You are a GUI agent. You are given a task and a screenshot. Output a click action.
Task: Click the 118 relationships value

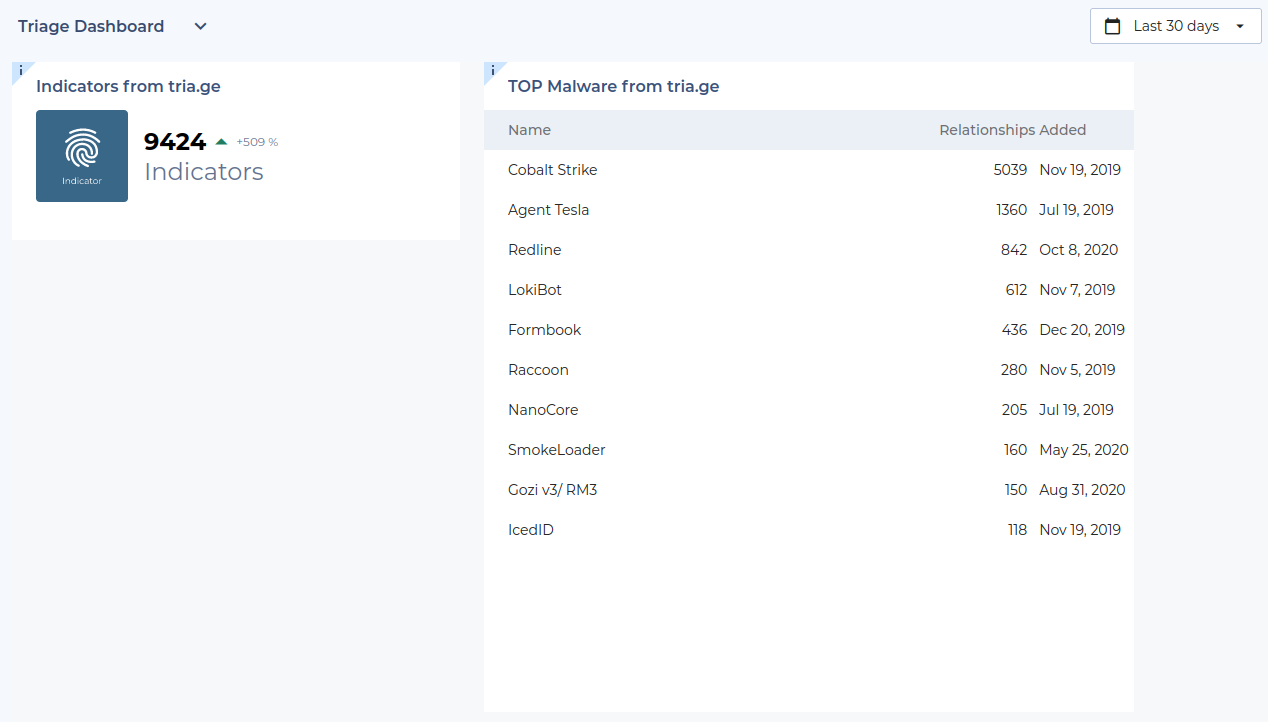[x=1017, y=530]
